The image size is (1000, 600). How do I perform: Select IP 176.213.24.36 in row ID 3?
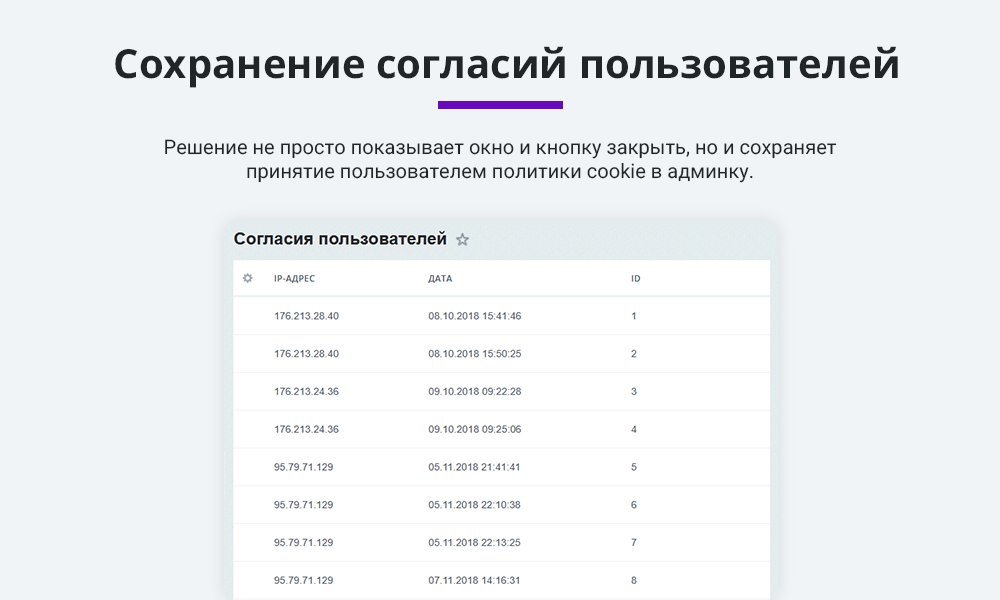point(306,392)
